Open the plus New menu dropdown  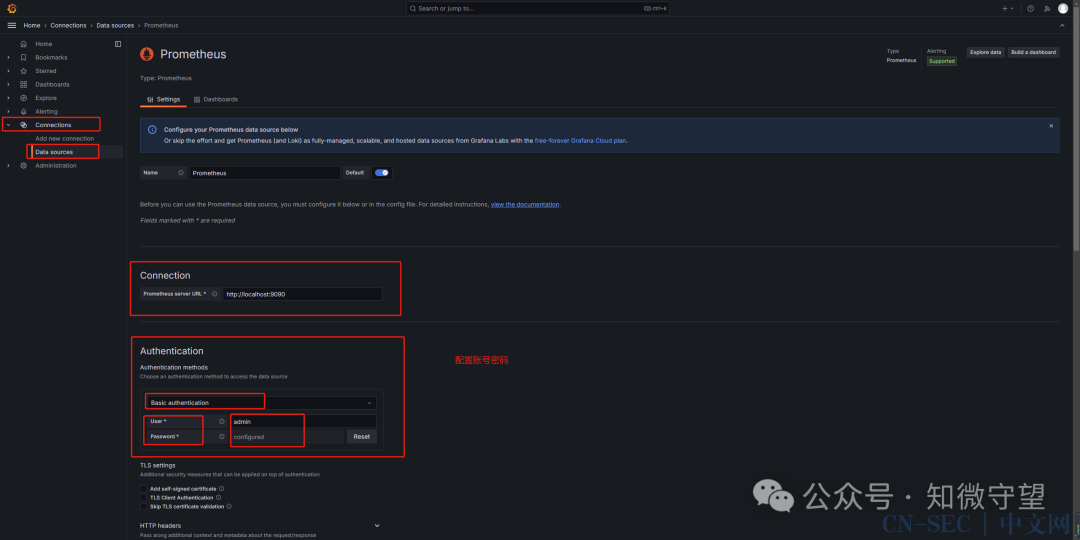coord(1007,8)
